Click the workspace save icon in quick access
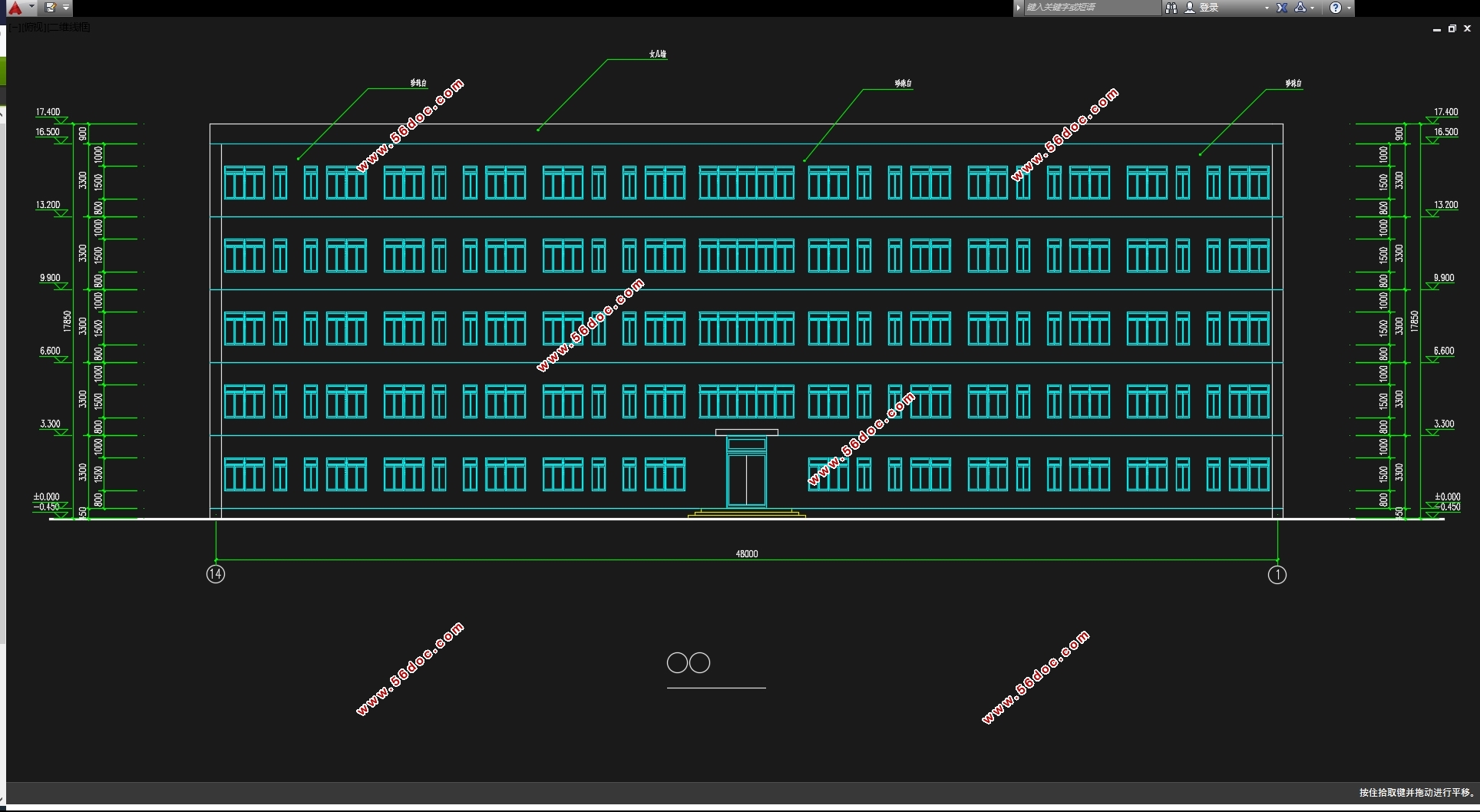This screenshot has width=1480, height=812. tap(51, 8)
